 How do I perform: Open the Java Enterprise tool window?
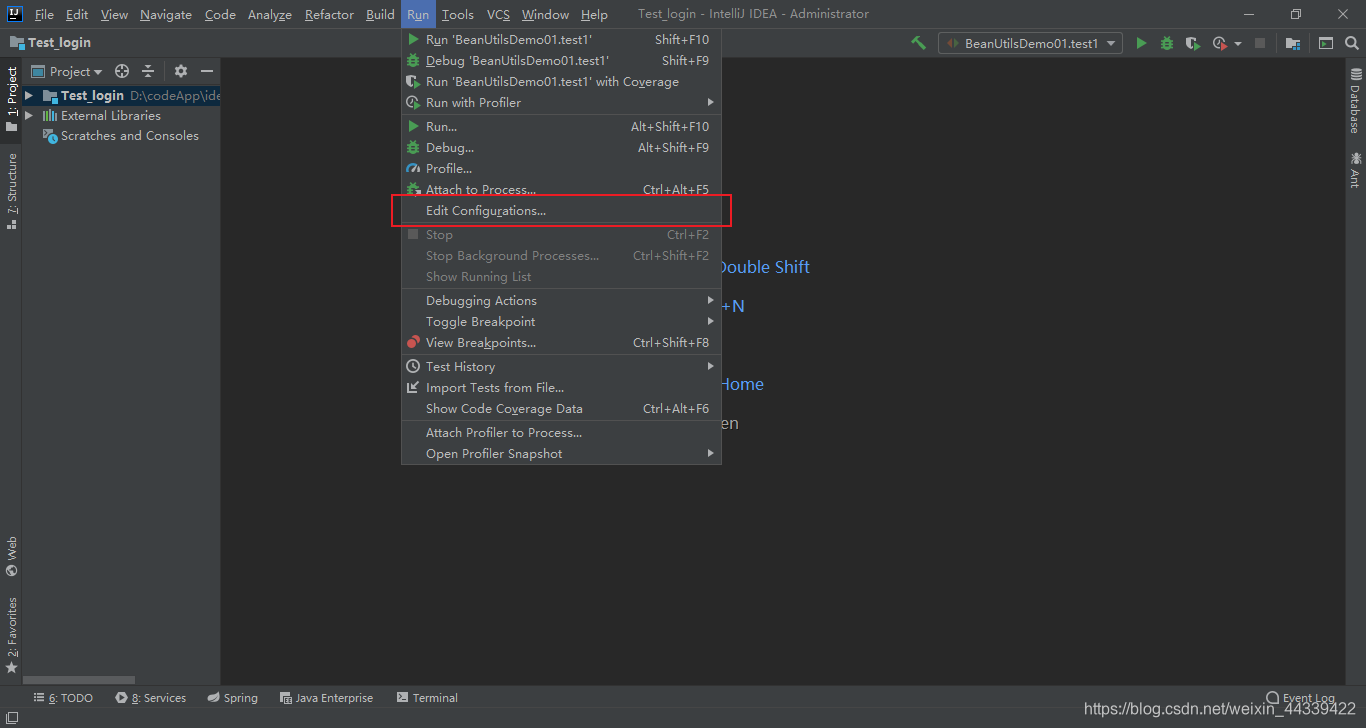coord(326,698)
